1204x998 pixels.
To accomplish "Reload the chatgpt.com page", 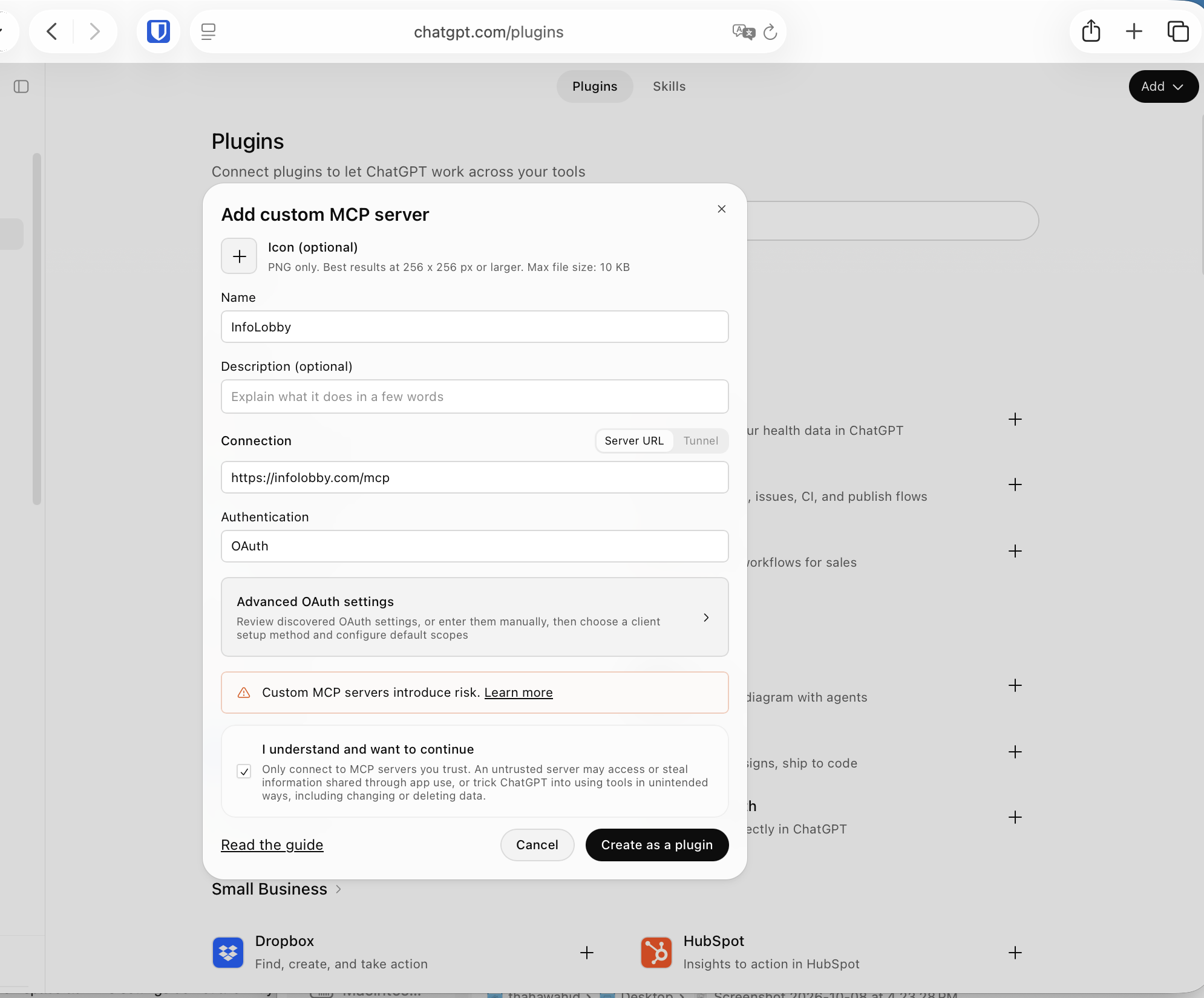I will [x=770, y=31].
